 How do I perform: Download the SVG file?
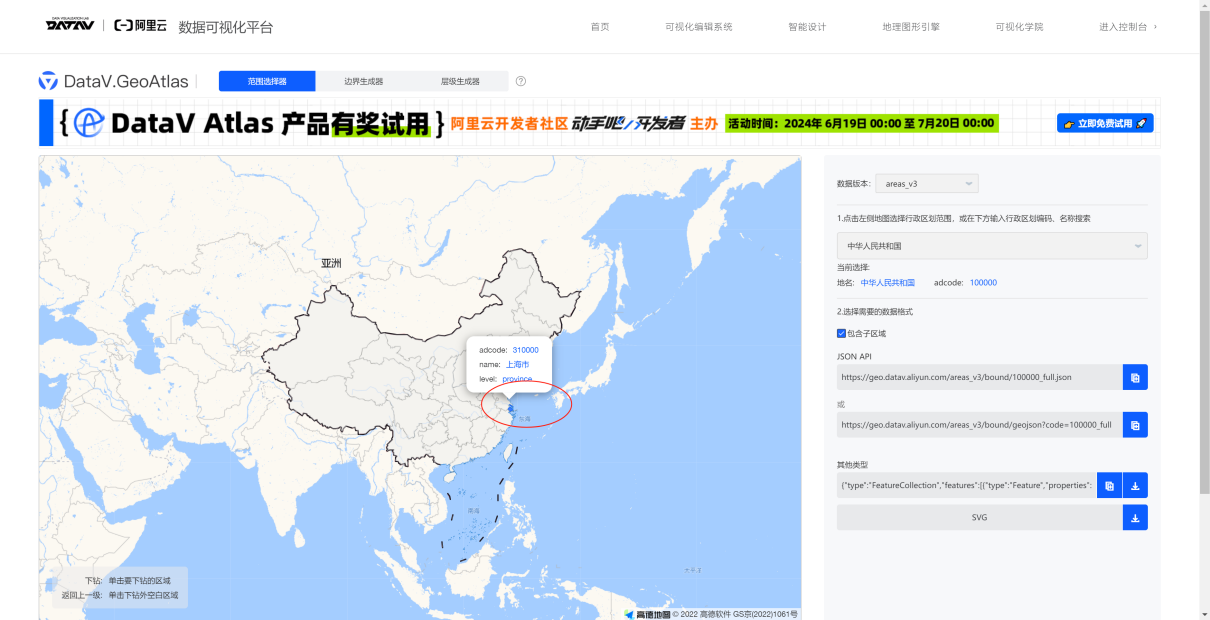pyautogui.click(x=1135, y=517)
